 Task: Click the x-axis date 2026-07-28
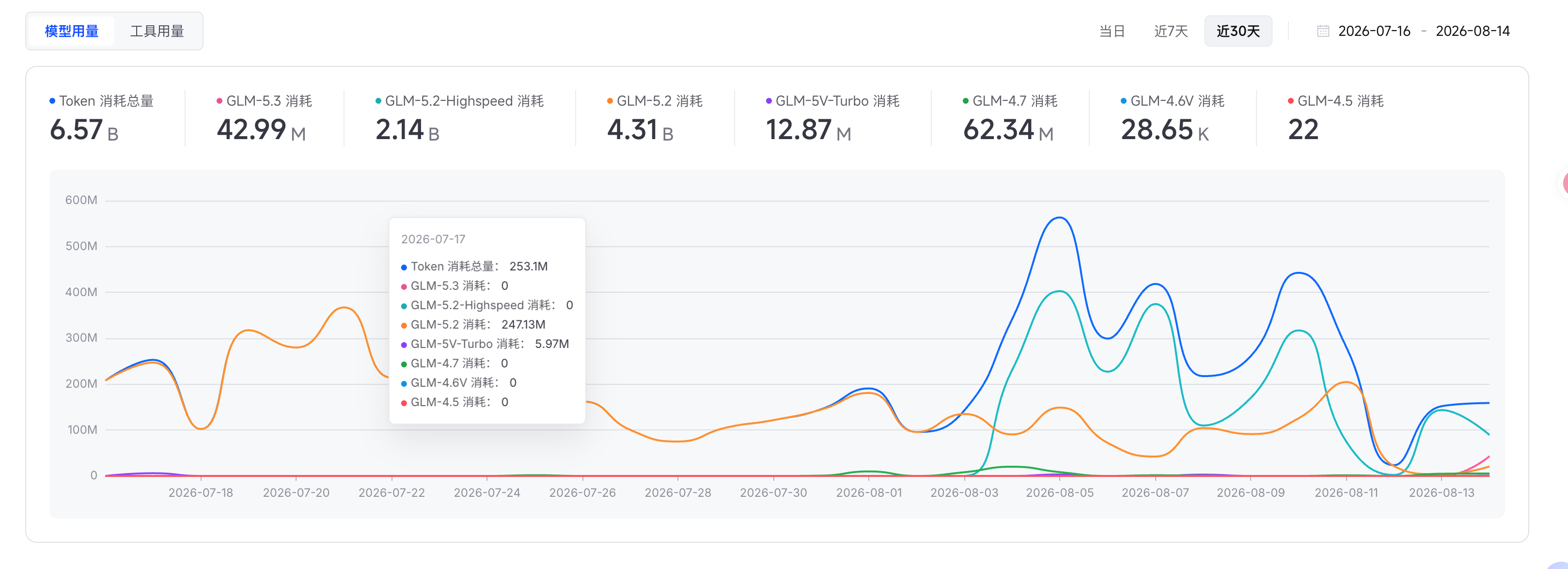[x=677, y=493]
